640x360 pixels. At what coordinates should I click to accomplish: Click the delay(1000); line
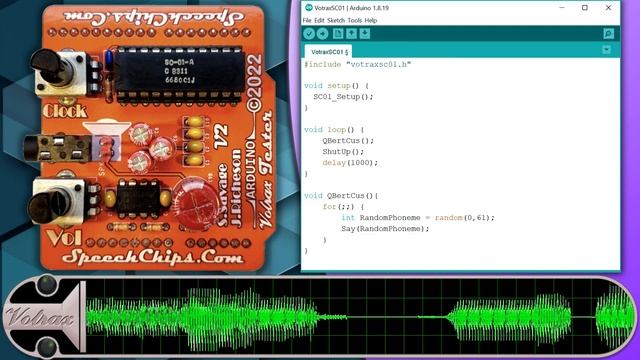350,163
